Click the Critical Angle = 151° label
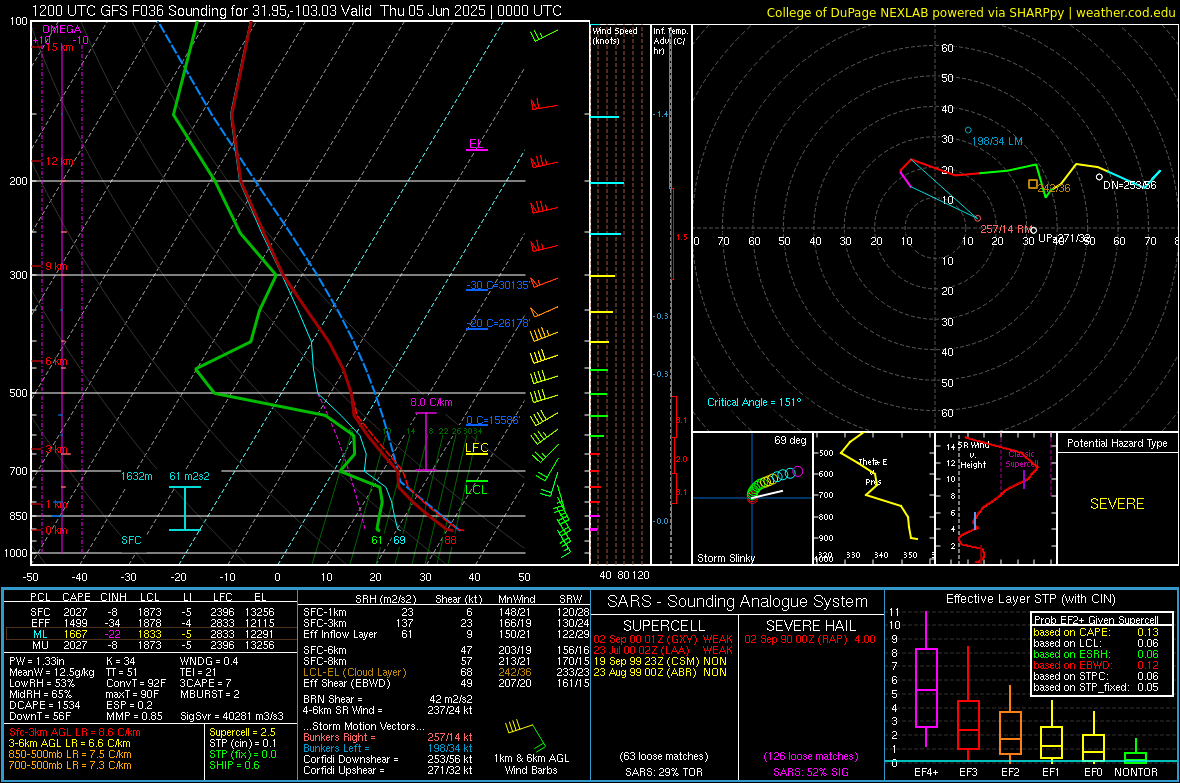This screenshot has height=783, width=1180. point(754,402)
